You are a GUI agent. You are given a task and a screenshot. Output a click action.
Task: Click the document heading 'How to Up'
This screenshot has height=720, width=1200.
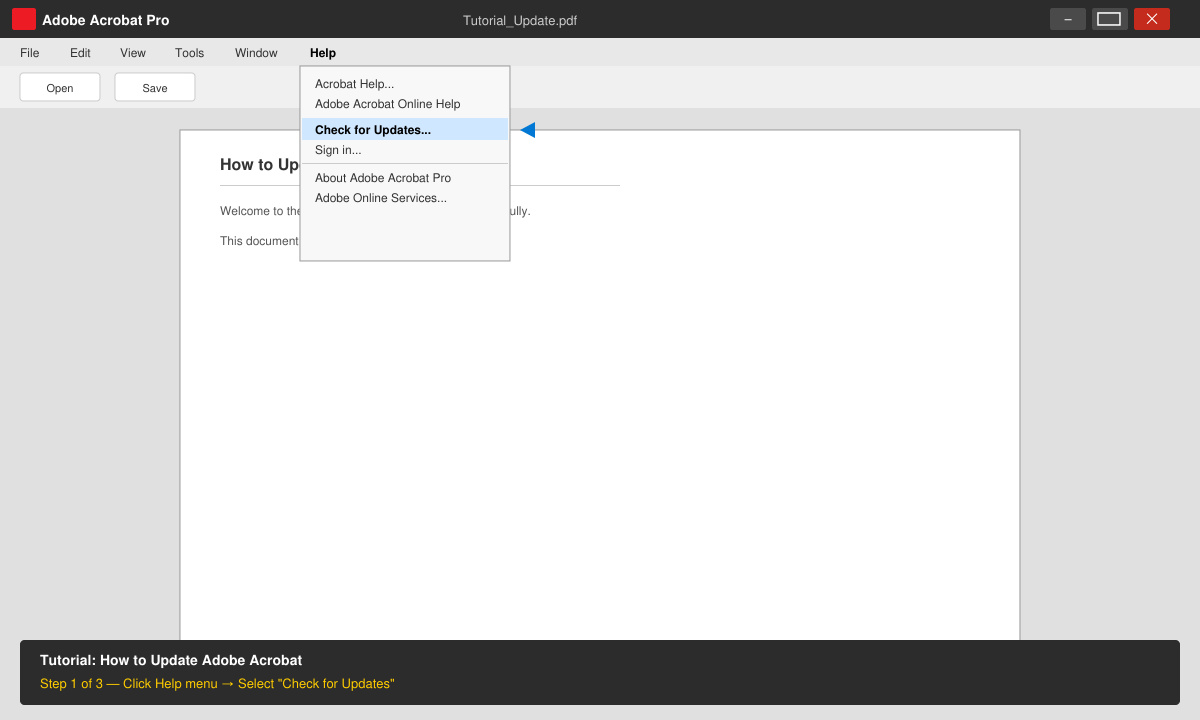point(260,165)
